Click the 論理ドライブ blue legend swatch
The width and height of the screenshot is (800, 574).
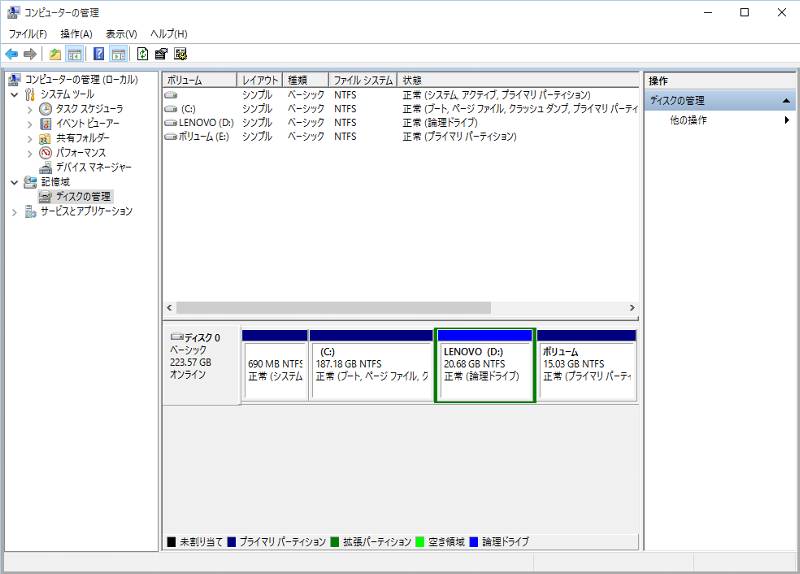473,542
